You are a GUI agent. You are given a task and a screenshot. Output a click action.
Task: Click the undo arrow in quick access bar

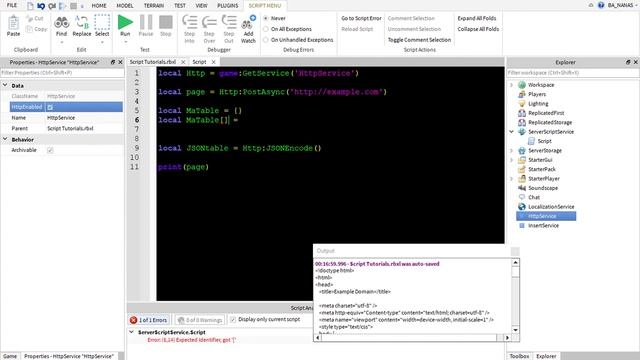(x=41, y=6)
